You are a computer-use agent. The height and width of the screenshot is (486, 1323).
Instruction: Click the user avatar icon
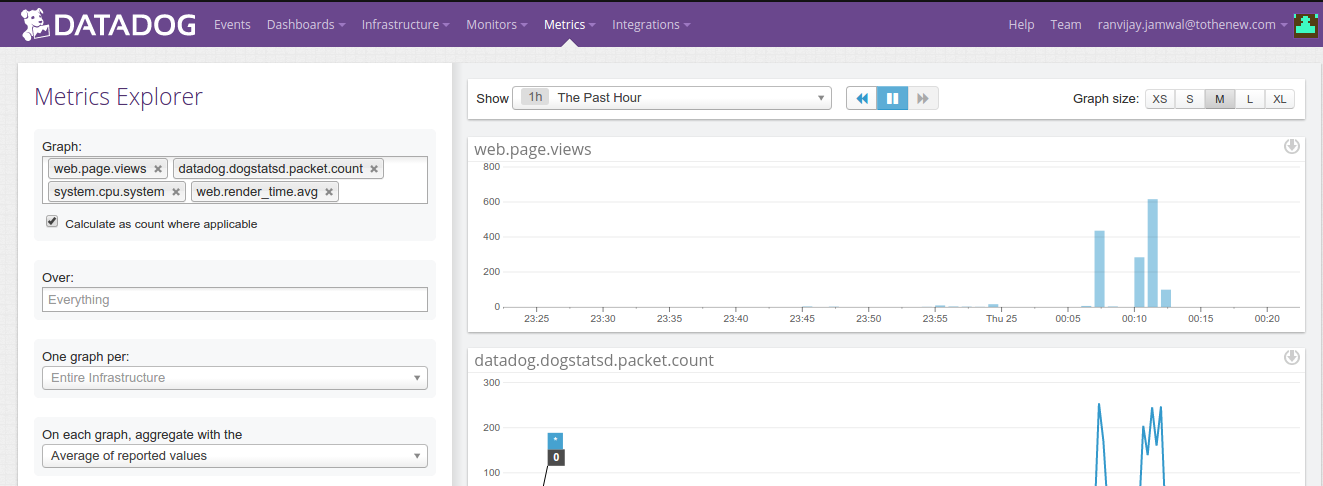[x=1306, y=25]
